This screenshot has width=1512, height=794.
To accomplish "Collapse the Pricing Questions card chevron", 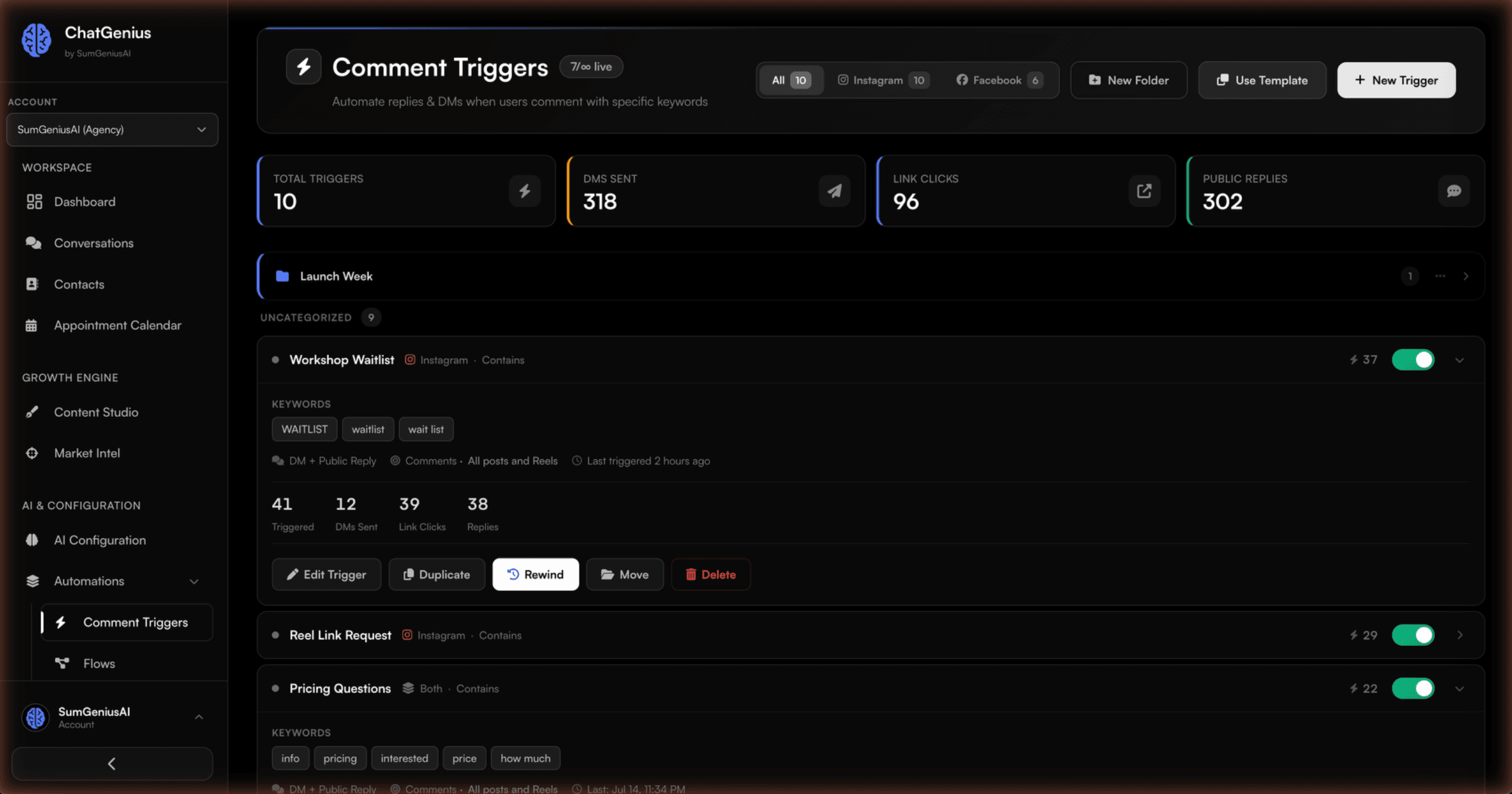I will tap(1459, 688).
